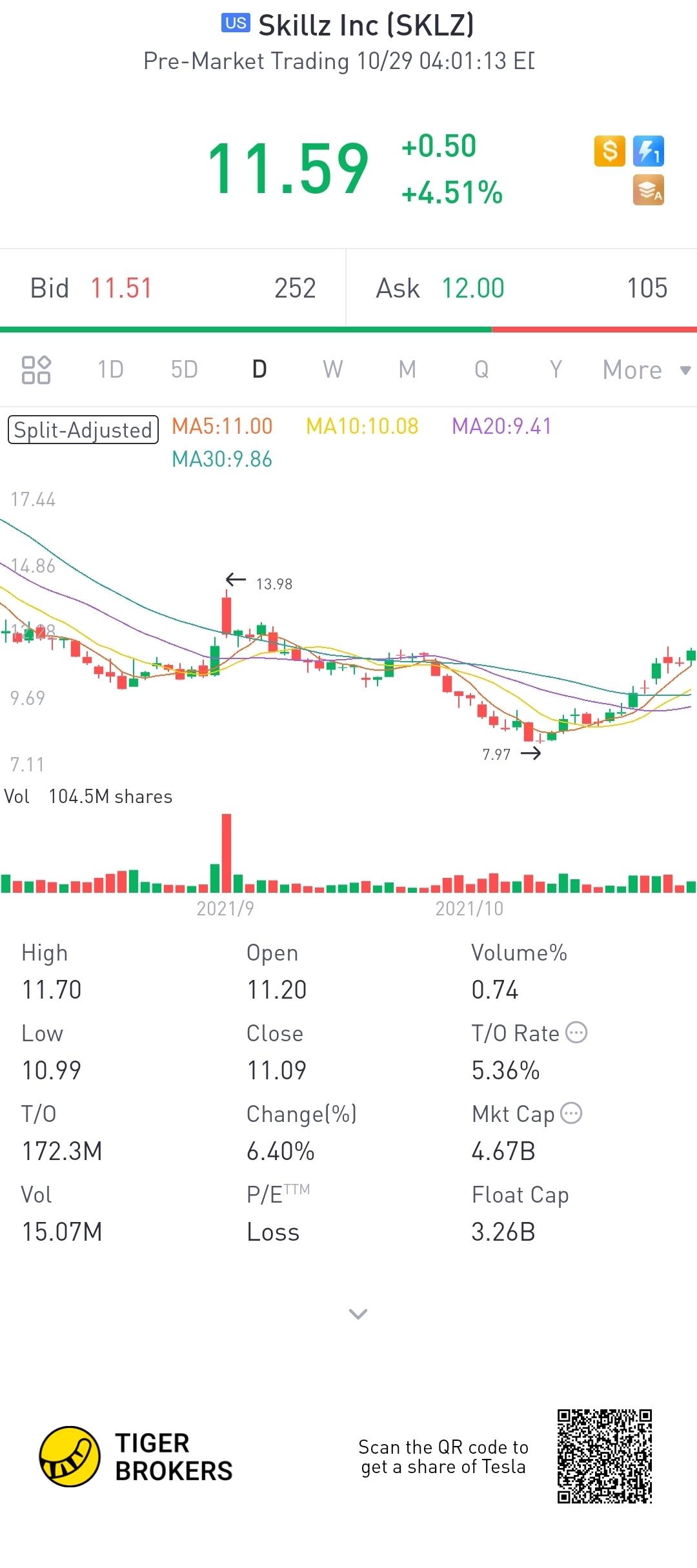Tap the current price 11.59

click(x=288, y=169)
